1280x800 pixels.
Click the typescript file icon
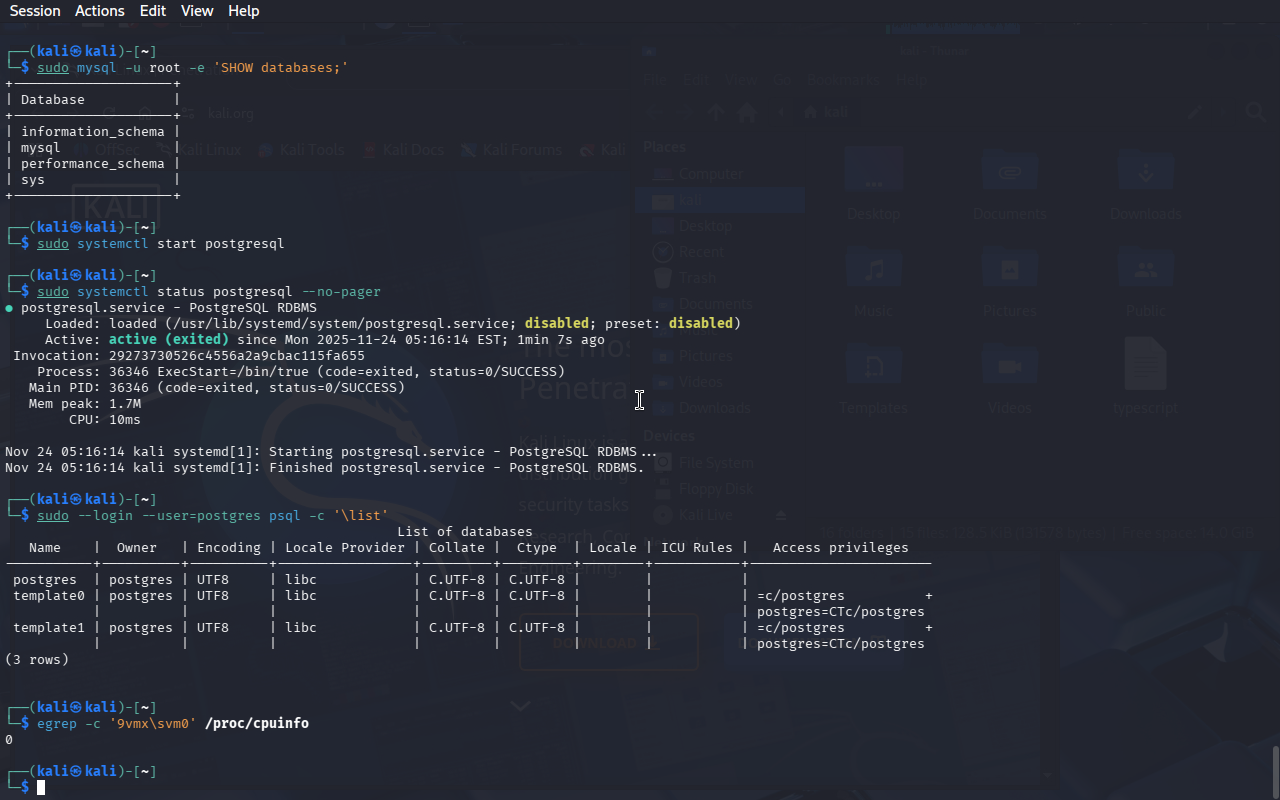coord(1145,365)
